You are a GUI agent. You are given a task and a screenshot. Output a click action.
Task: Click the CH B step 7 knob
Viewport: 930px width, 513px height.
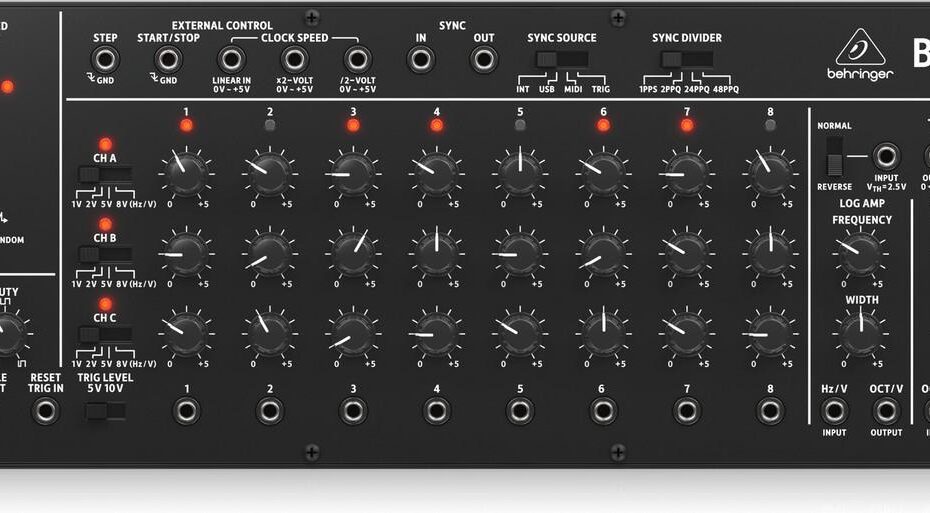click(x=687, y=254)
